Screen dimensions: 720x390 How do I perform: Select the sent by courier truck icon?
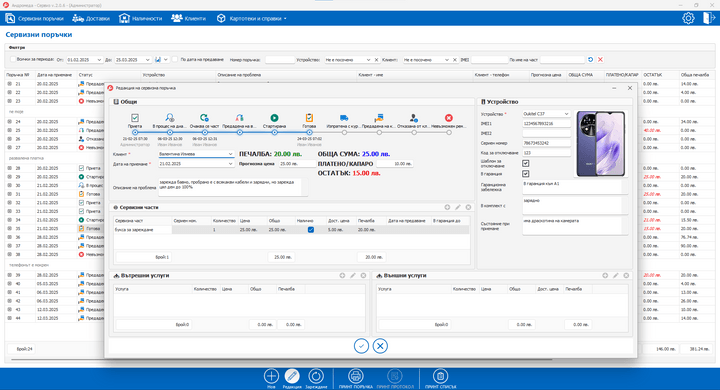[x=344, y=118]
